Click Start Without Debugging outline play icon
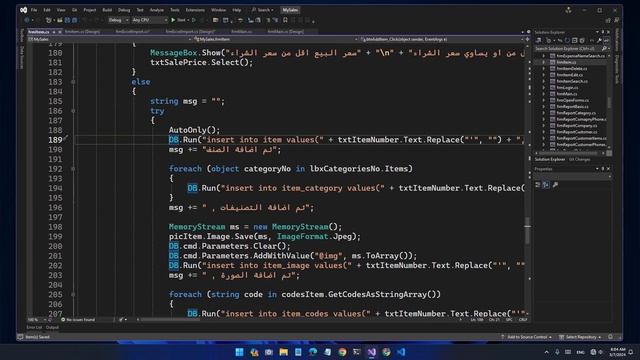 pos(194,20)
